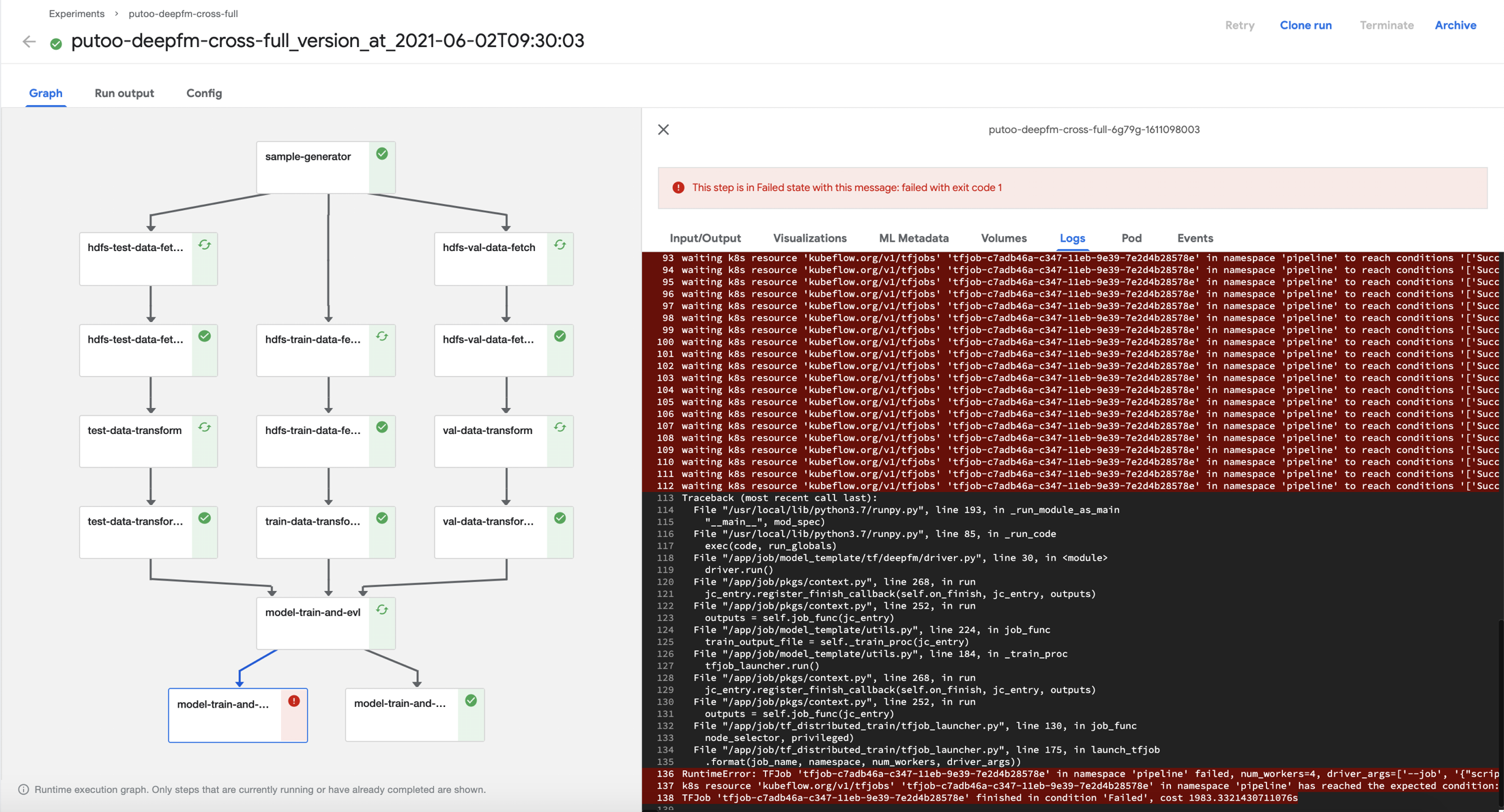Viewport: 1504px width, 812px height.
Task: Open the Input/Output tab in side panel
Action: (705, 238)
